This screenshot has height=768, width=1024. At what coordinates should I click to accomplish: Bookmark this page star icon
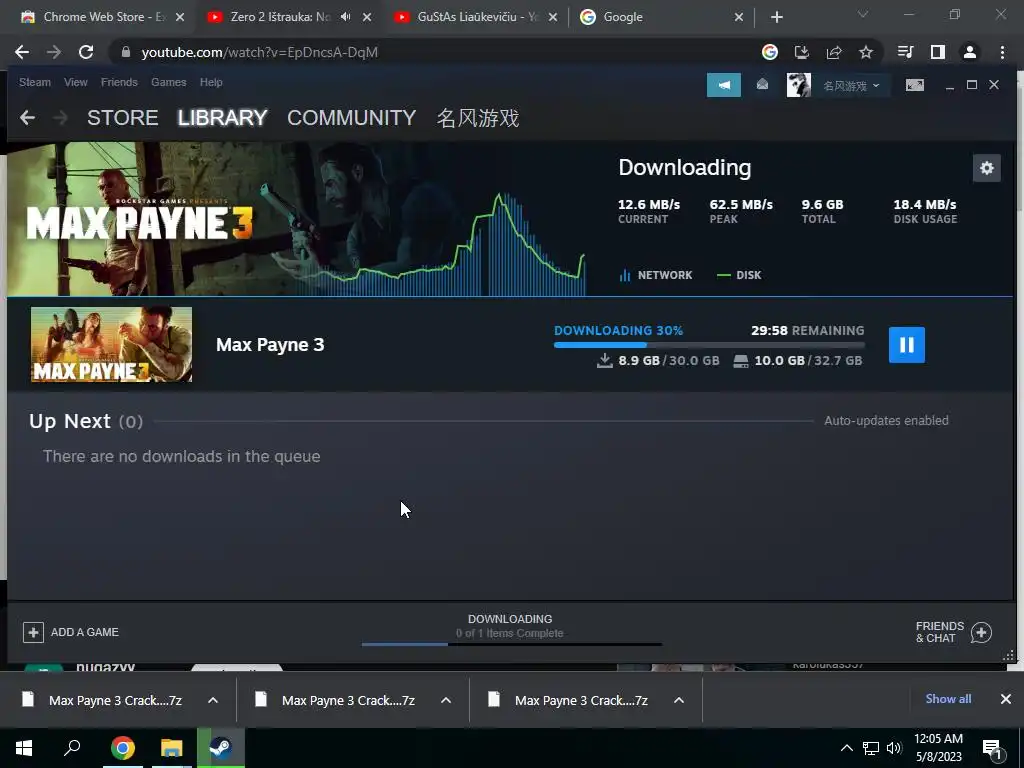[866, 52]
